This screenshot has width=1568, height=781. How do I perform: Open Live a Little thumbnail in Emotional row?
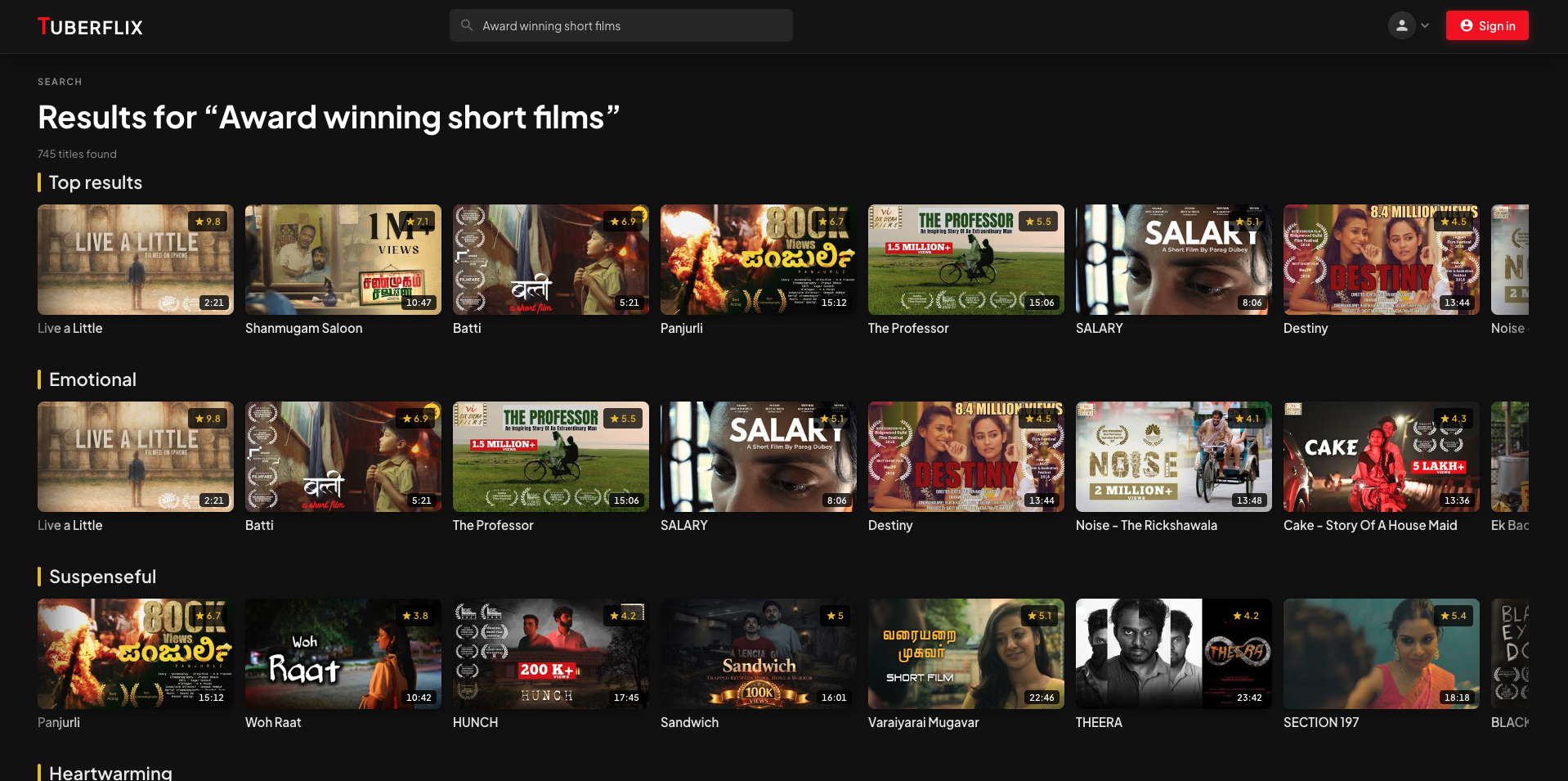click(x=136, y=456)
